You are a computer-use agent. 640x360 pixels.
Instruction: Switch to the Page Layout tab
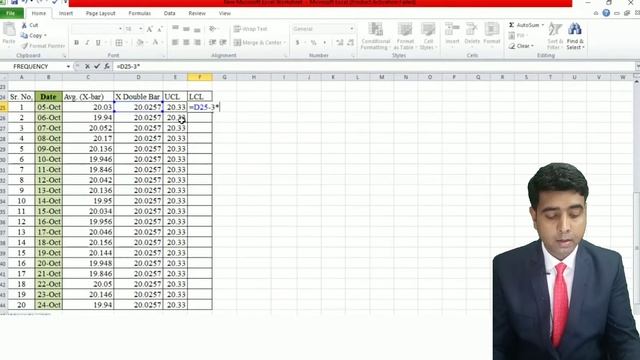(100, 13)
